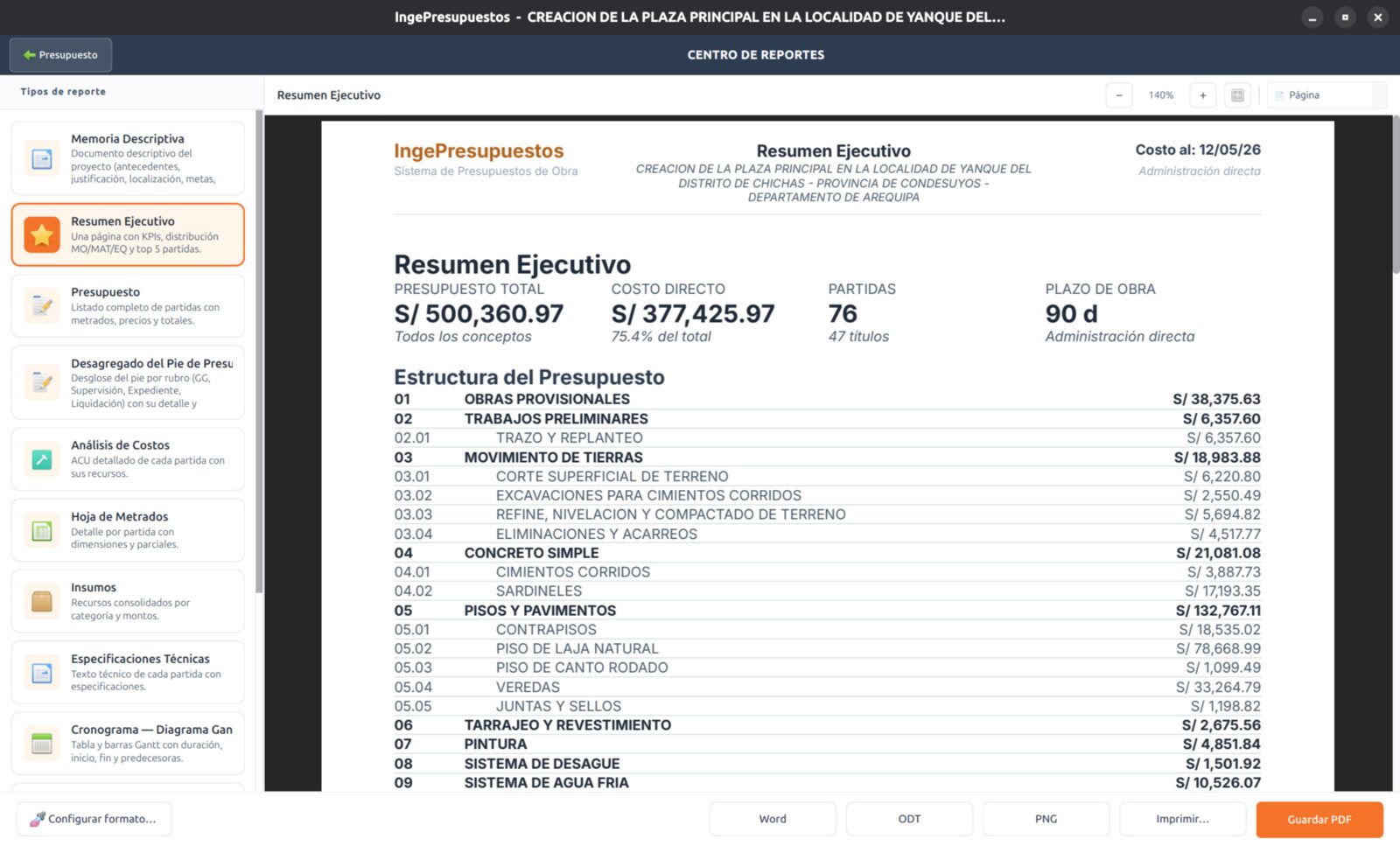Click the "S/ 132,767.11" amount
Viewport: 1400px width, 846px height.
coord(1218,611)
